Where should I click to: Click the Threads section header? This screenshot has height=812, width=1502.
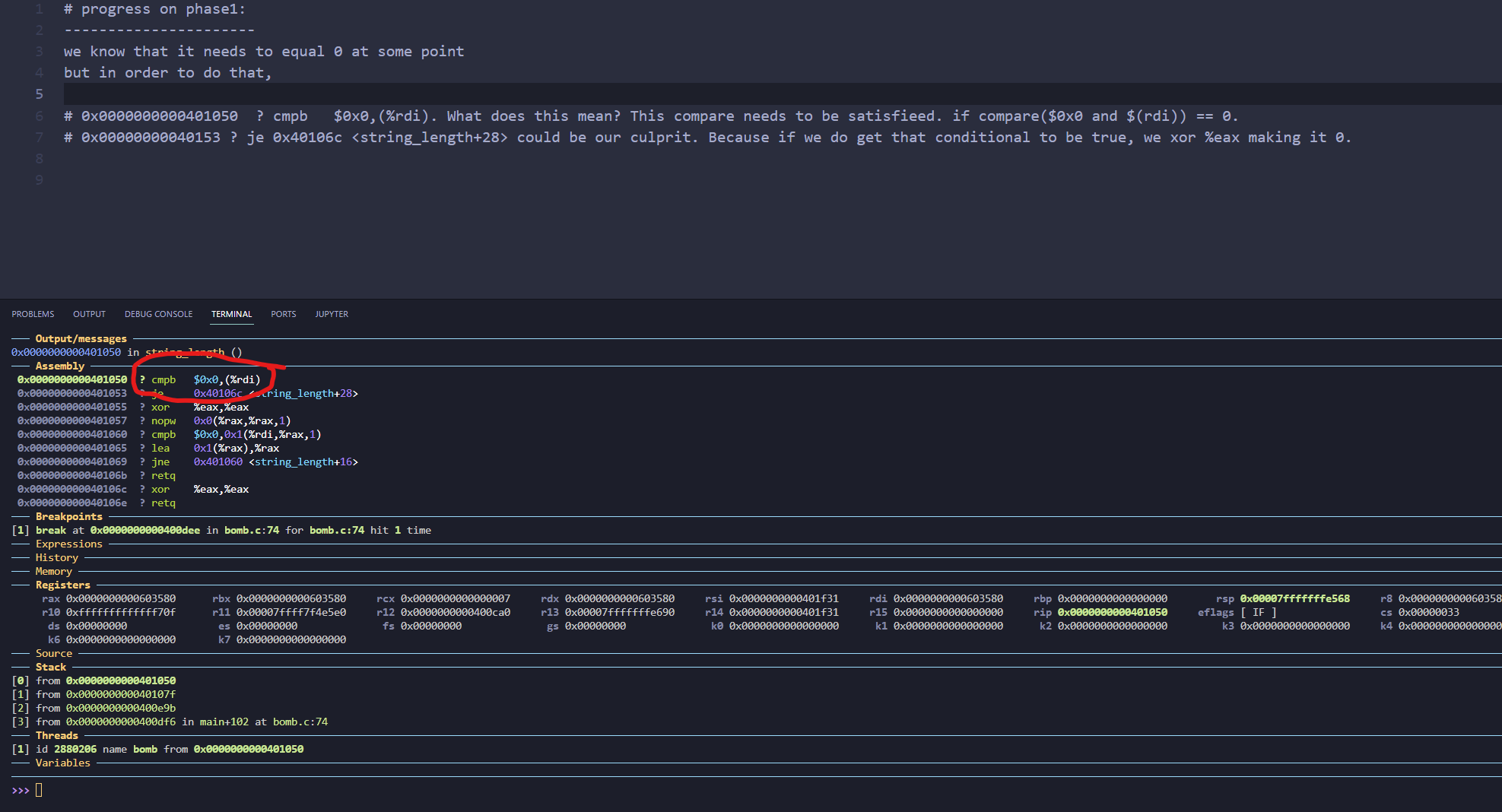tap(56, 735)
